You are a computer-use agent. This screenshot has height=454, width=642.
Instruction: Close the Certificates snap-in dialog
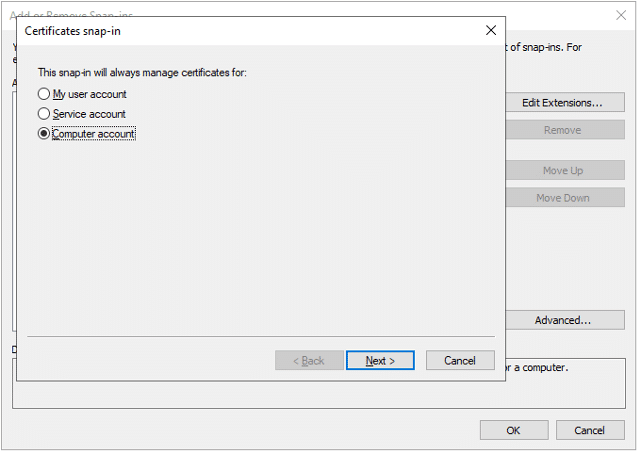(490, 30)
